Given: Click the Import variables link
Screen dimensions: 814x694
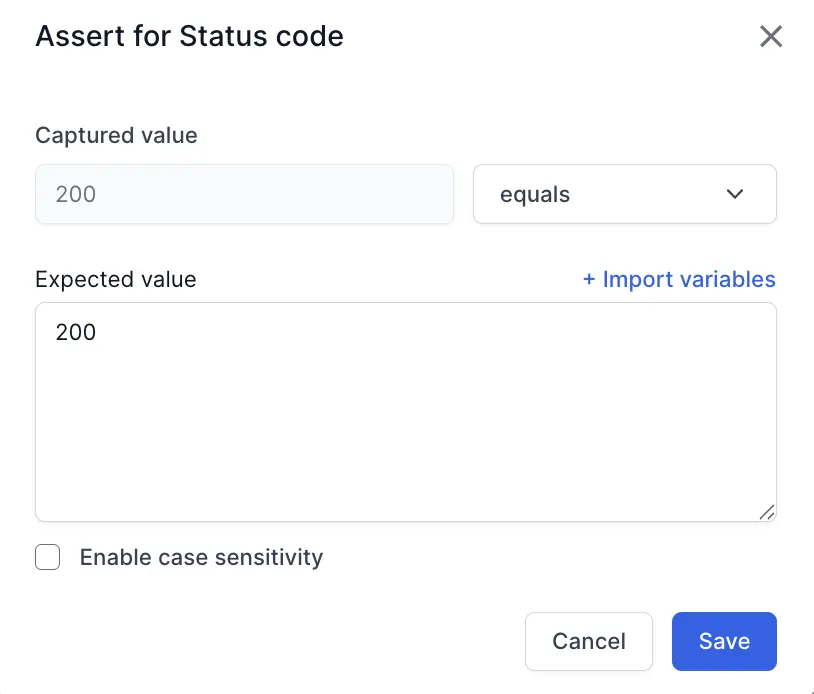Looking at the screenshot, I should [x=679, y=279].
